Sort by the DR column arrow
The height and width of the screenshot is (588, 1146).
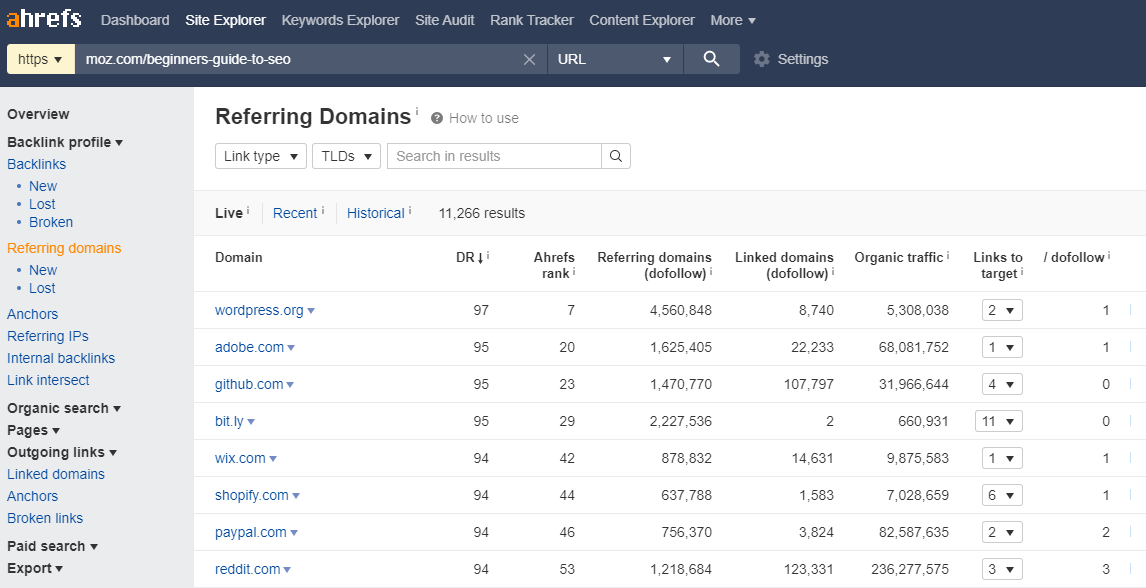pyautogui.click(x=480, y=258)
